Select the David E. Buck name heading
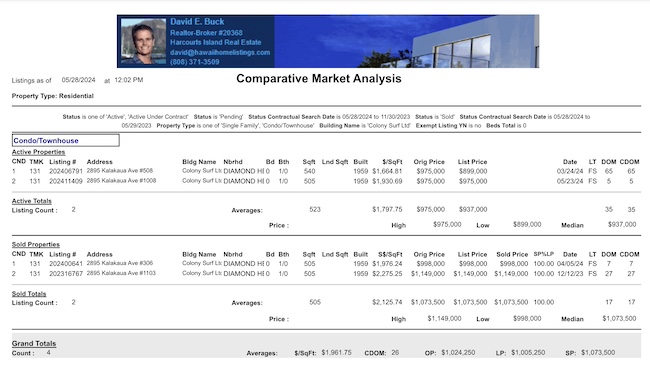The width and height of the screenshot is (650, 371). (197, 22)
